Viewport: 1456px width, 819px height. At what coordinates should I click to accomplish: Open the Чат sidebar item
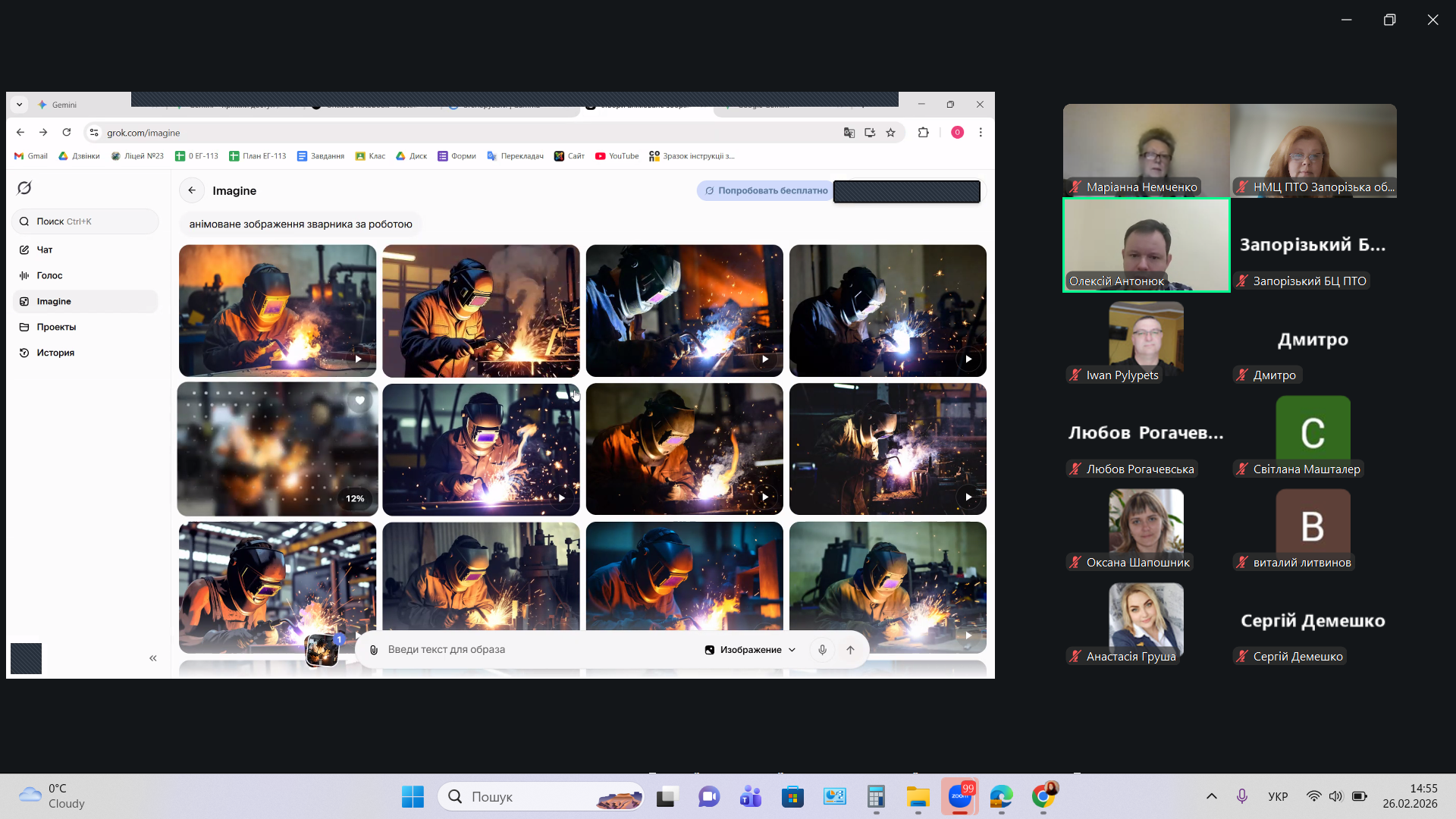coord(45,249)
